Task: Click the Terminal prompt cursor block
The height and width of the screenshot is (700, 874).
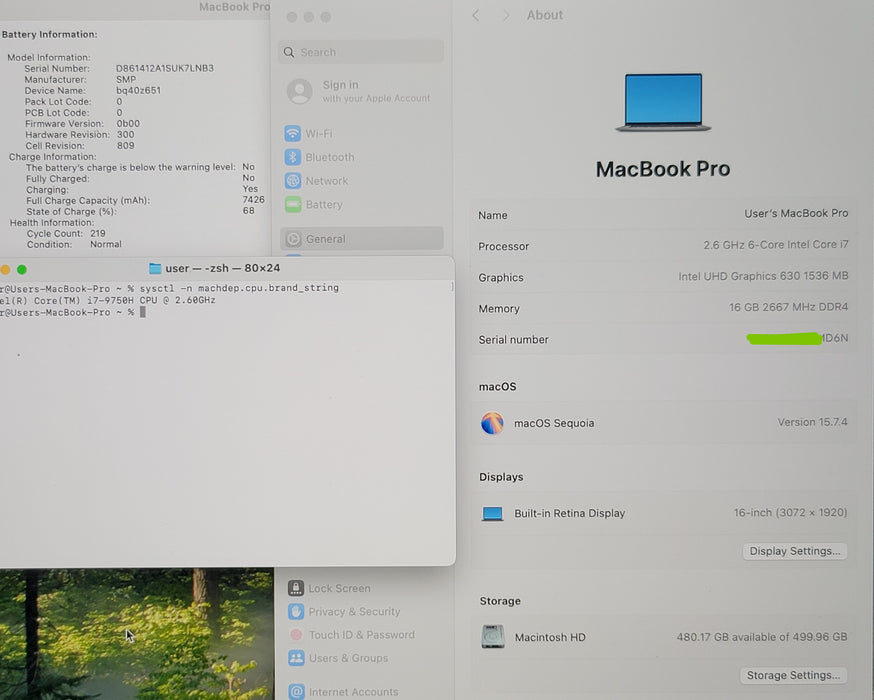Action: click(x=143, y=313)
